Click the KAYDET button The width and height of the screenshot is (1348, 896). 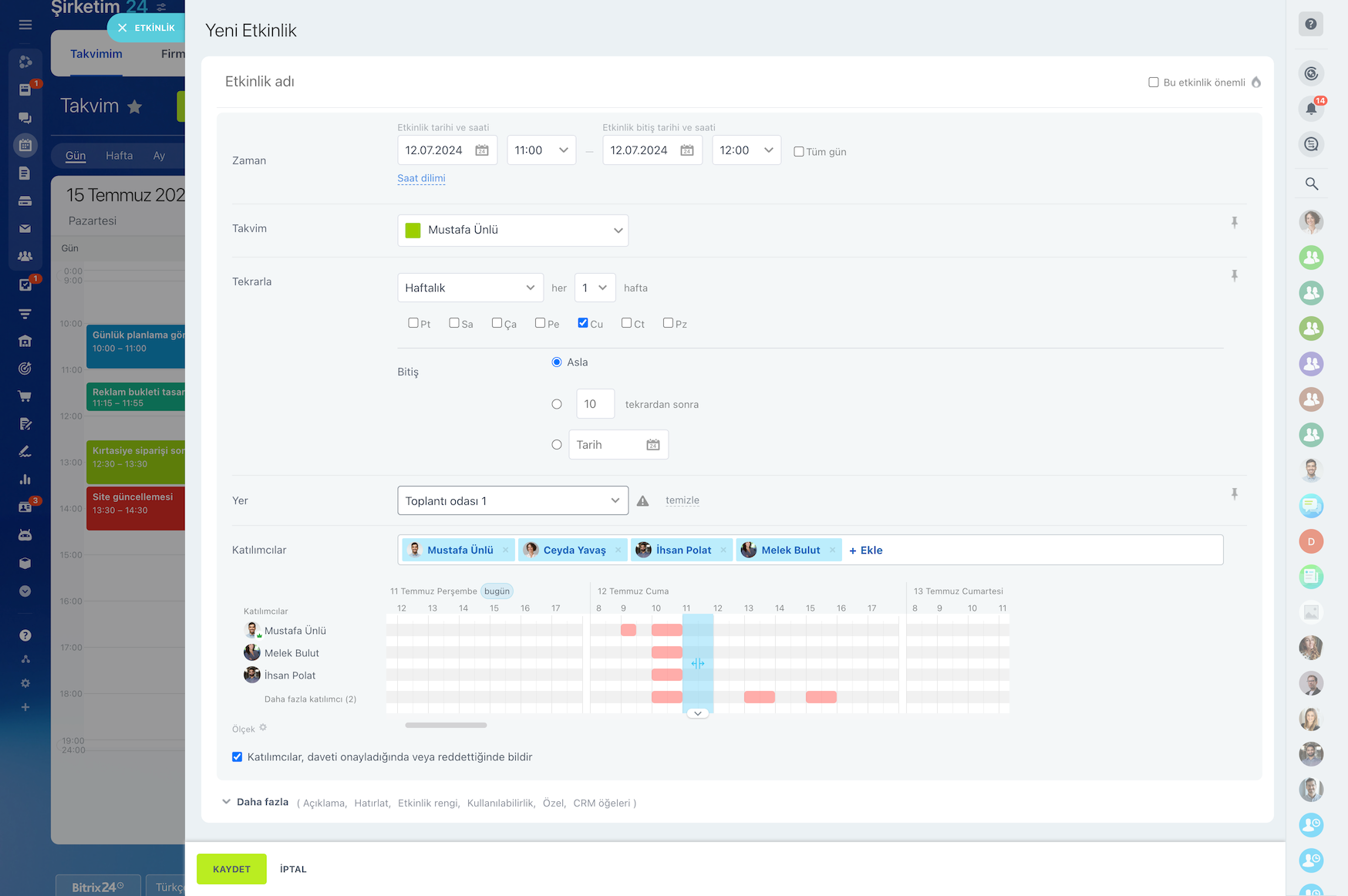click(231, 869)
